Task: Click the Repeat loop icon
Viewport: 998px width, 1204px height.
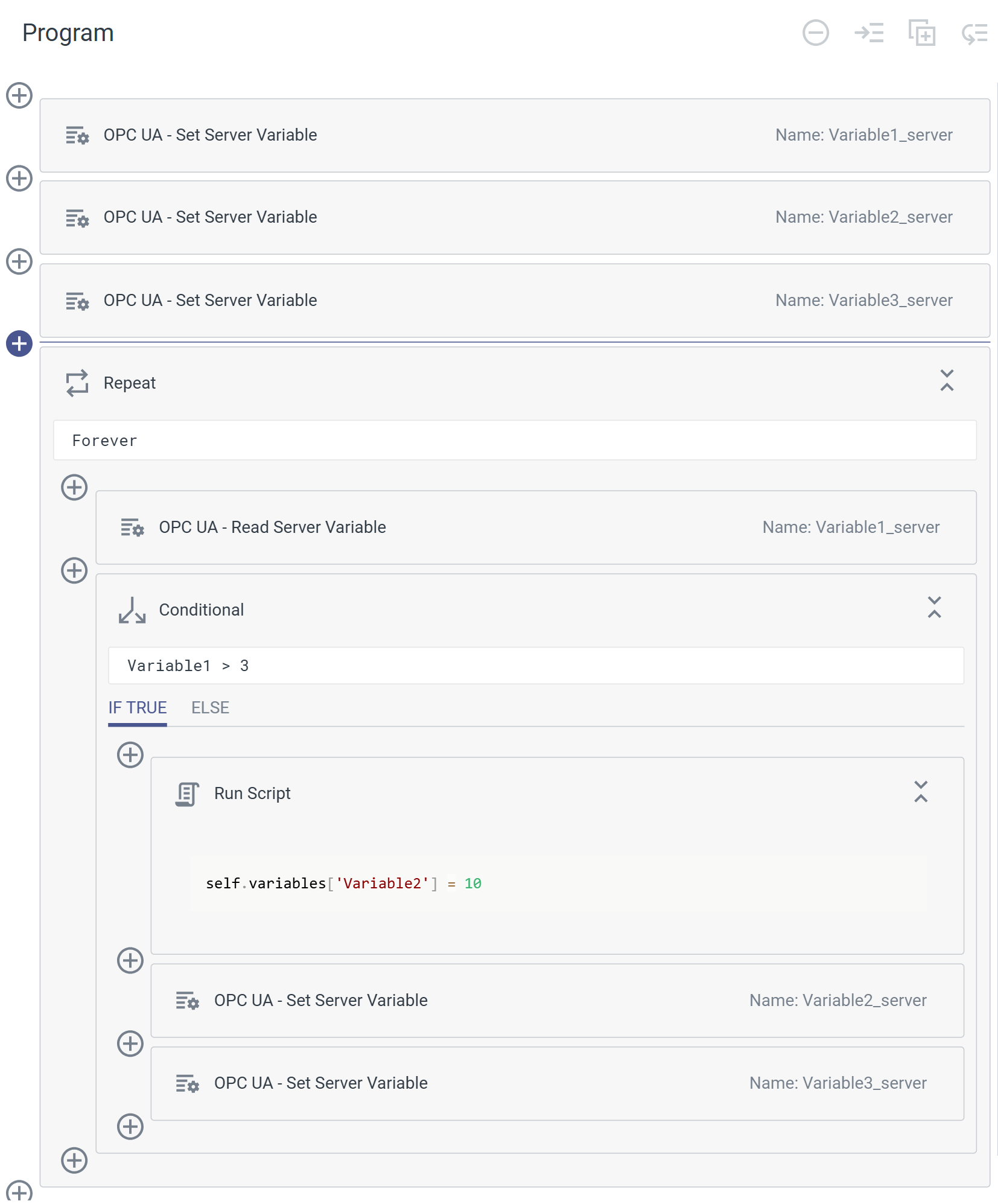Action: [x=77, y=383]
